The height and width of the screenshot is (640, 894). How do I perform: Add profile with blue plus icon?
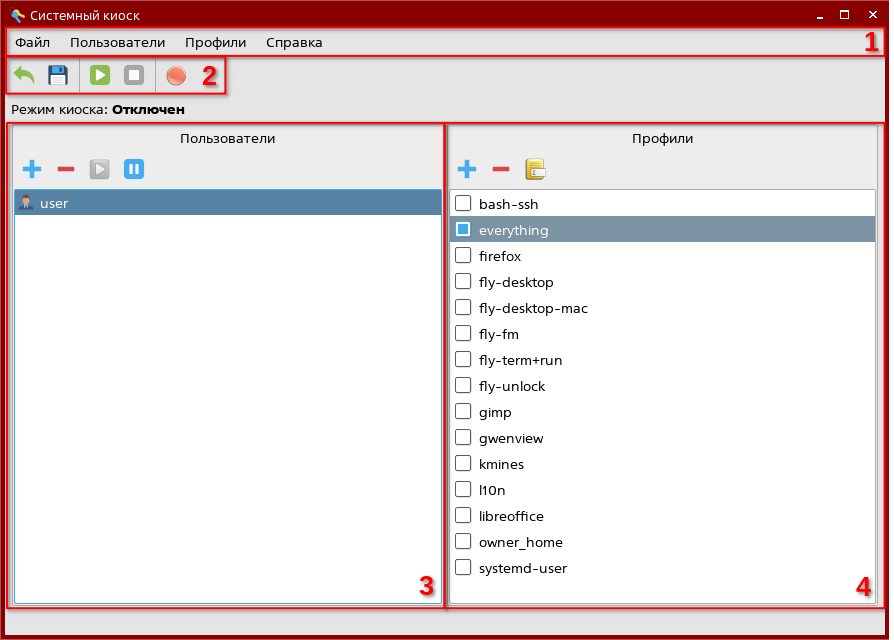467,169
